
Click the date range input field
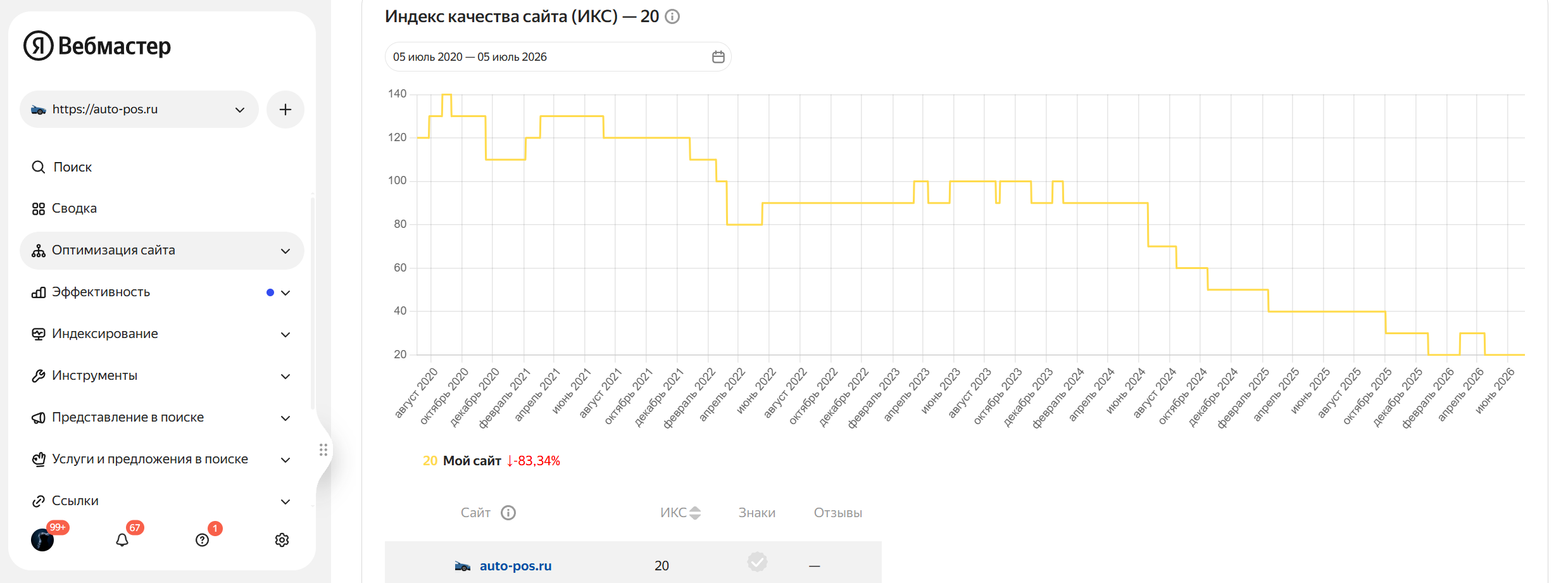pos(558,57)
